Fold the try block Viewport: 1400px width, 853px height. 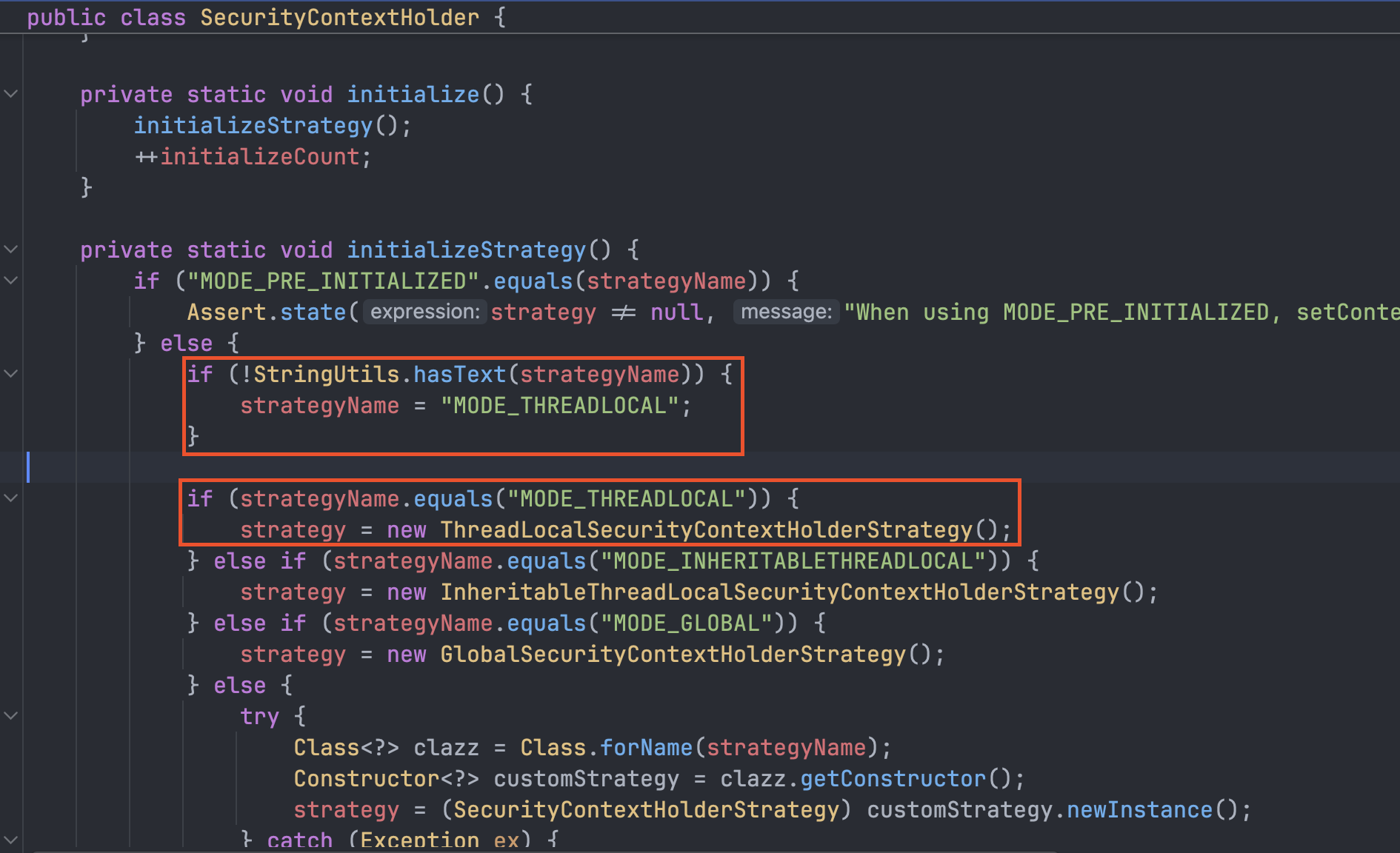coord(11,716)
